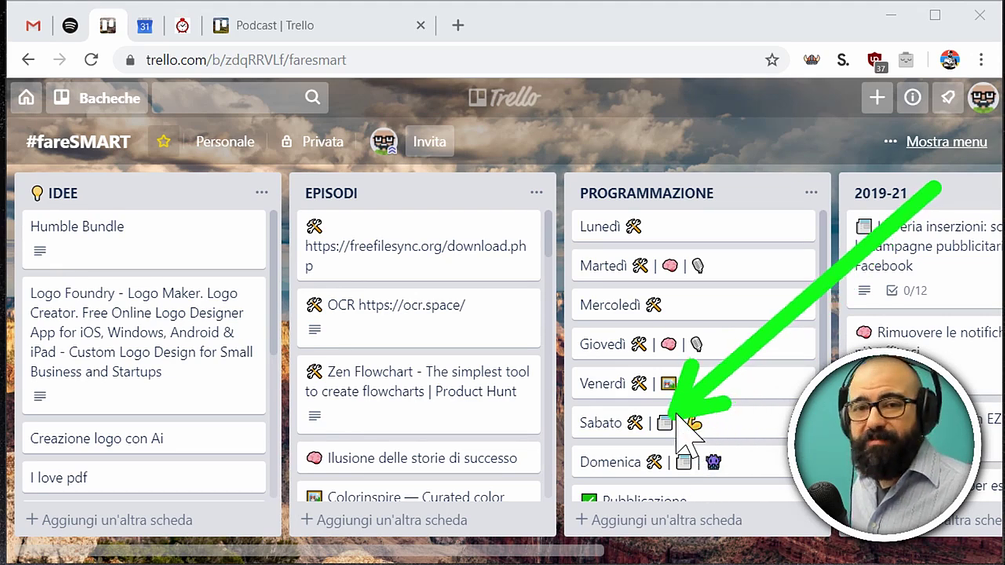This screenshot has height=565, width=1005.
Task: Toggle the board star favorite
Action: tap(163, 142)
